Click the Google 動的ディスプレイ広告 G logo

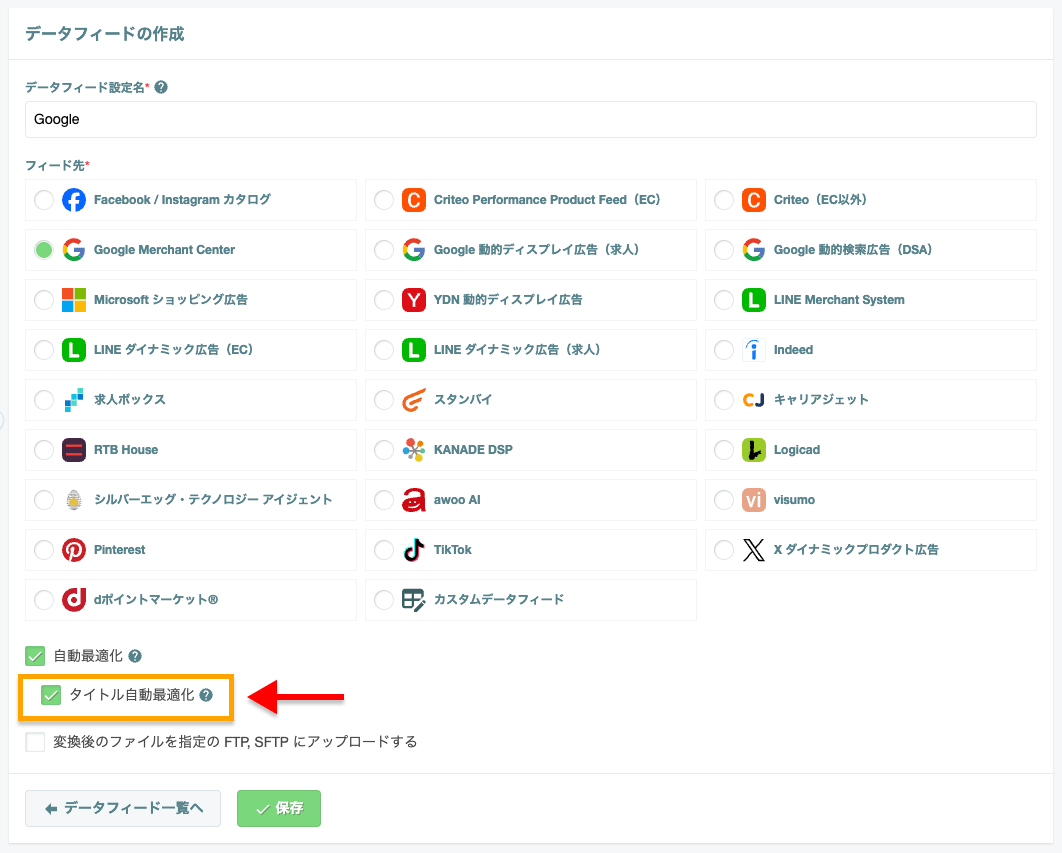click(x=414, y=250)
